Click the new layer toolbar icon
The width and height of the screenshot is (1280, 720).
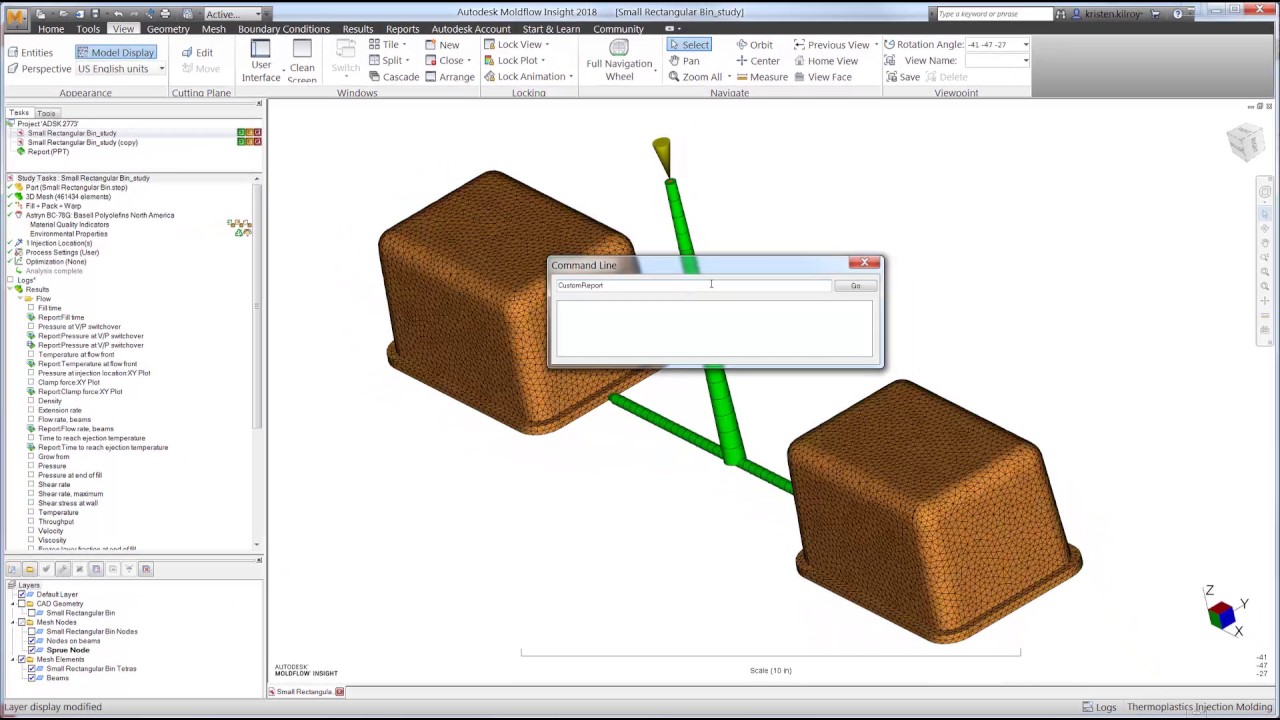[x=13, y=569]
